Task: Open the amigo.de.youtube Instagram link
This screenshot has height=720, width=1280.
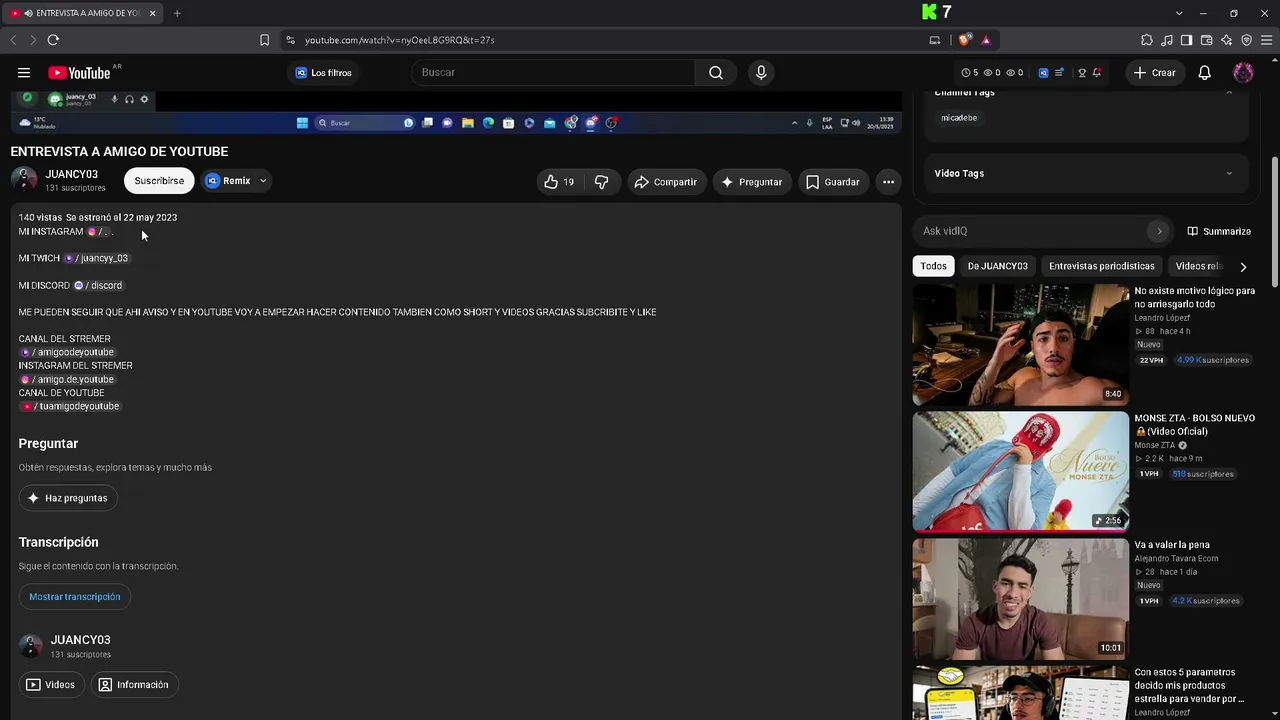Action: pos(67,379)
